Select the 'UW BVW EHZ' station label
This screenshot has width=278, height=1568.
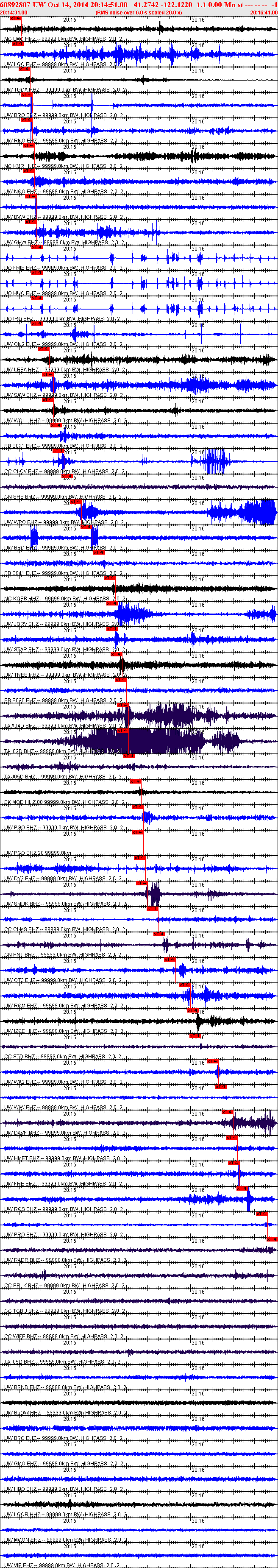point(20,217)
